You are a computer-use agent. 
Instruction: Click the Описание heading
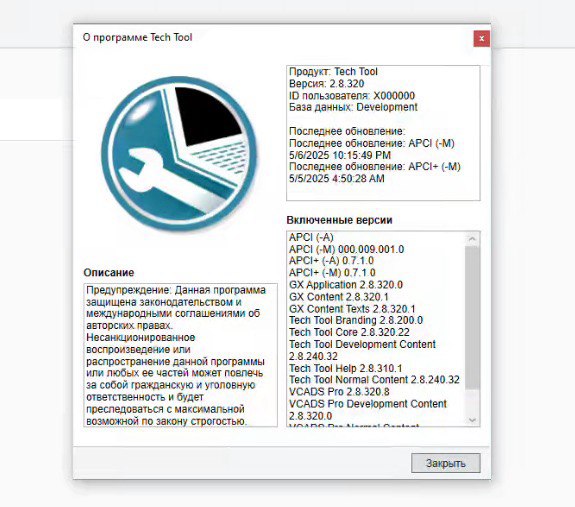[109, 273]
